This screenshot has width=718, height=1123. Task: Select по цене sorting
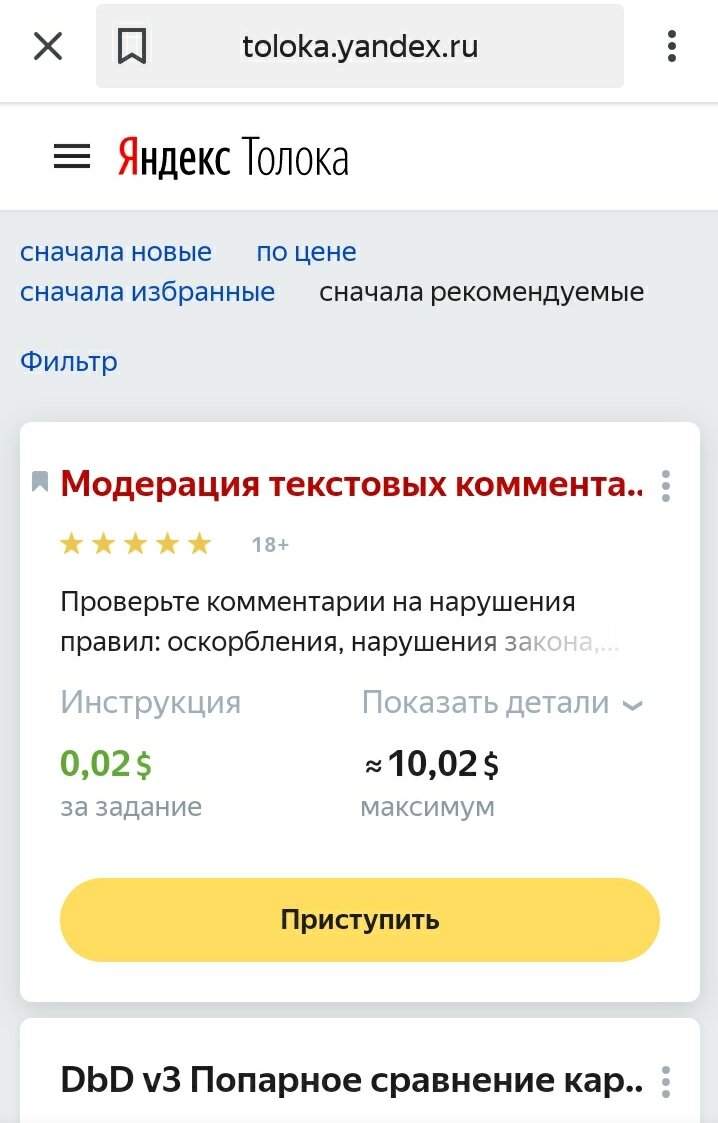pos(307,252)
